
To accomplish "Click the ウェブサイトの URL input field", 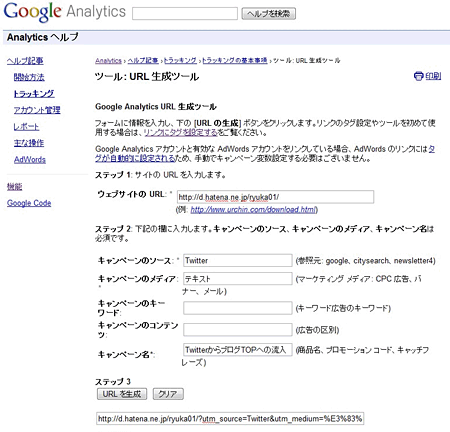I will [275, 197].
